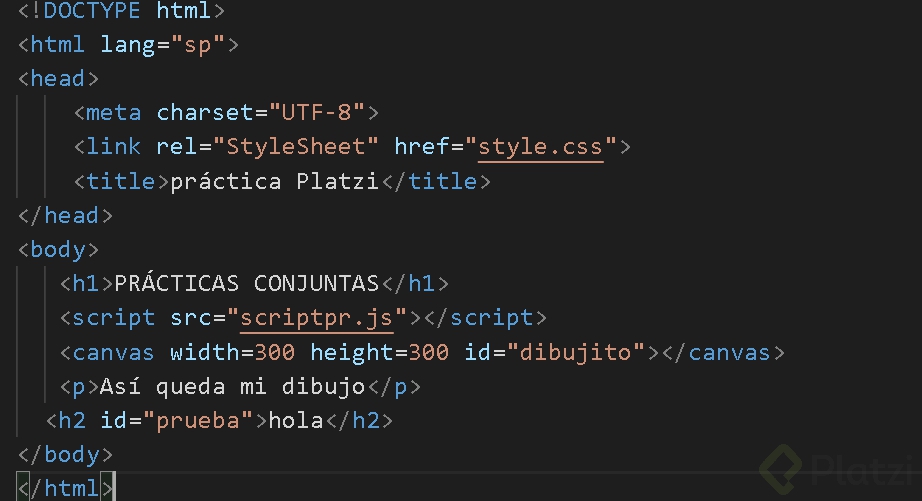Click the rel value "StyleSheet"
This screenshot has width=922, height=501.
(x=296, y=147)
